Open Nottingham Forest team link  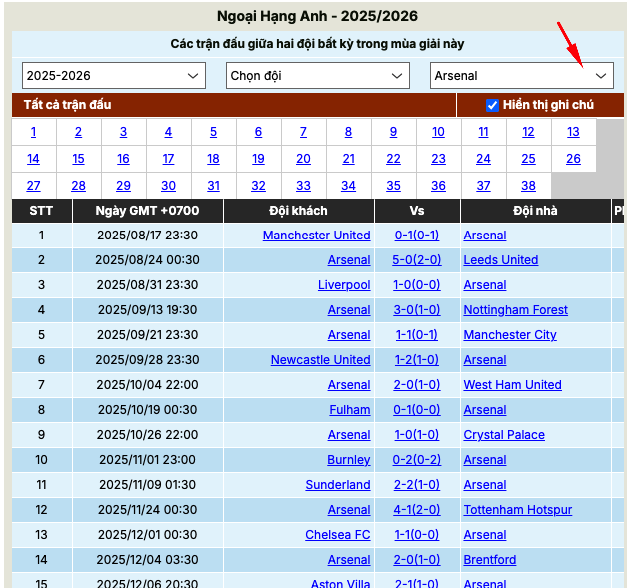(515, 310)
